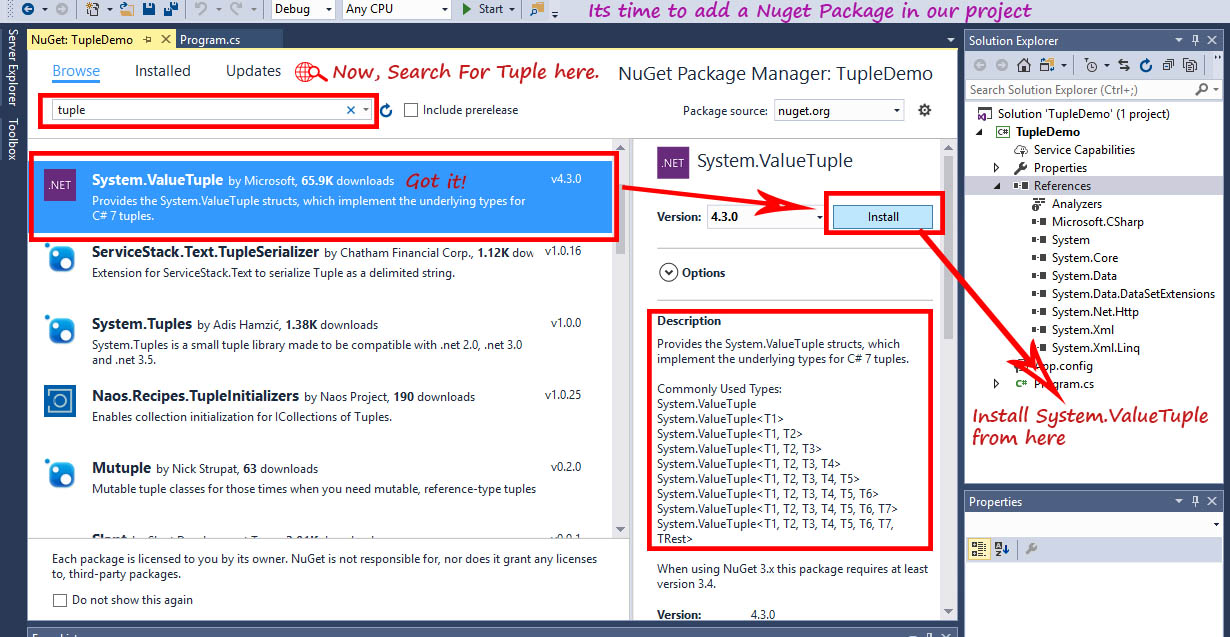Open the Toolbox side tab
Viewport: 1230px width, 637px height.
coord(12,139)
